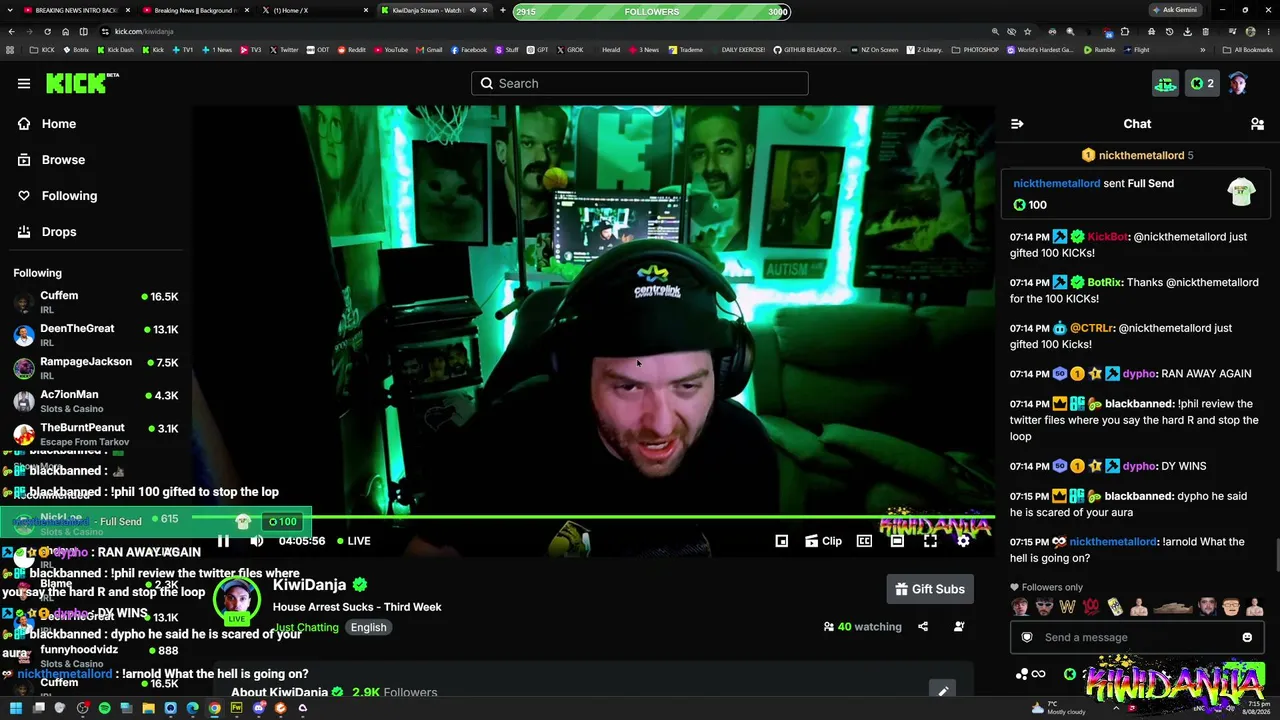The height and width of the screenshot is (720, 1280).
Task: Open RampageJackson channel in Following list
Action: tap(96, 368)
